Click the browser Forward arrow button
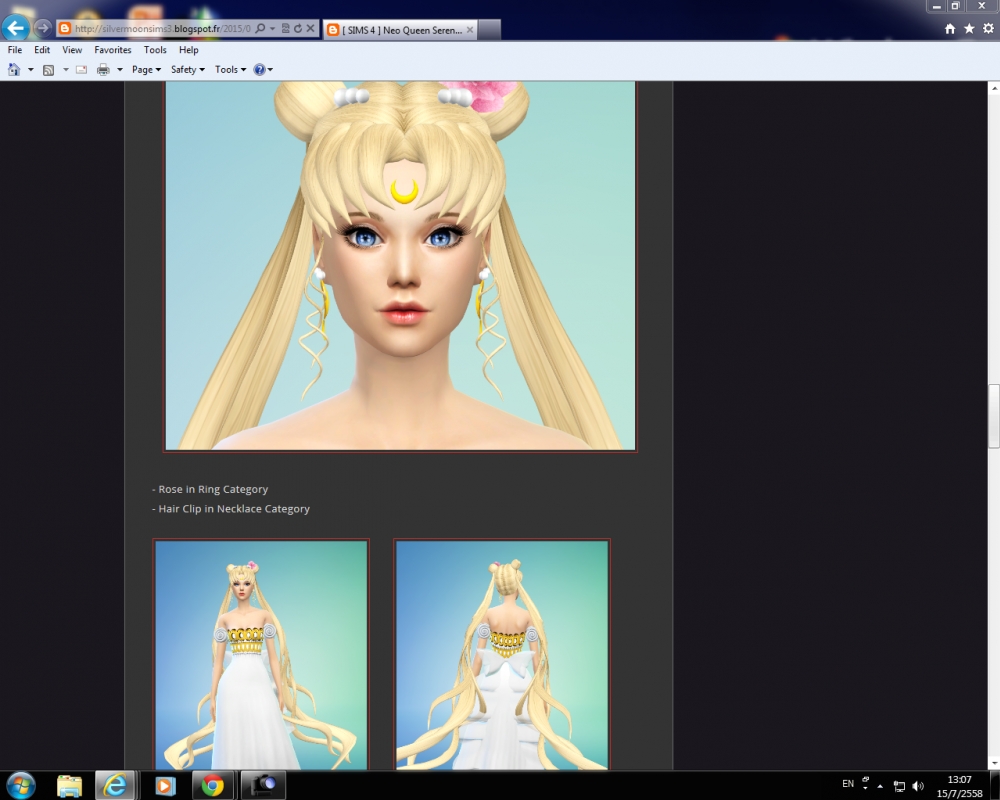Image resolution: width=1000 pixels, height=800 pixels. click(43, 28)
